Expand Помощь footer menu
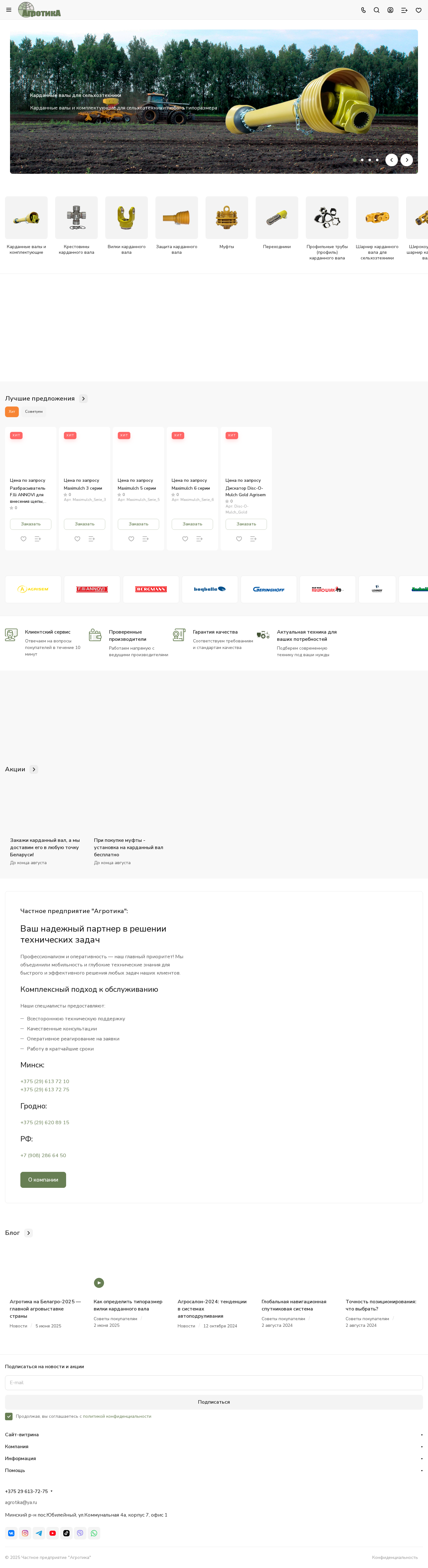Image resolution: width=428 pixels, height=1568 pixels. pos(214,1470)
